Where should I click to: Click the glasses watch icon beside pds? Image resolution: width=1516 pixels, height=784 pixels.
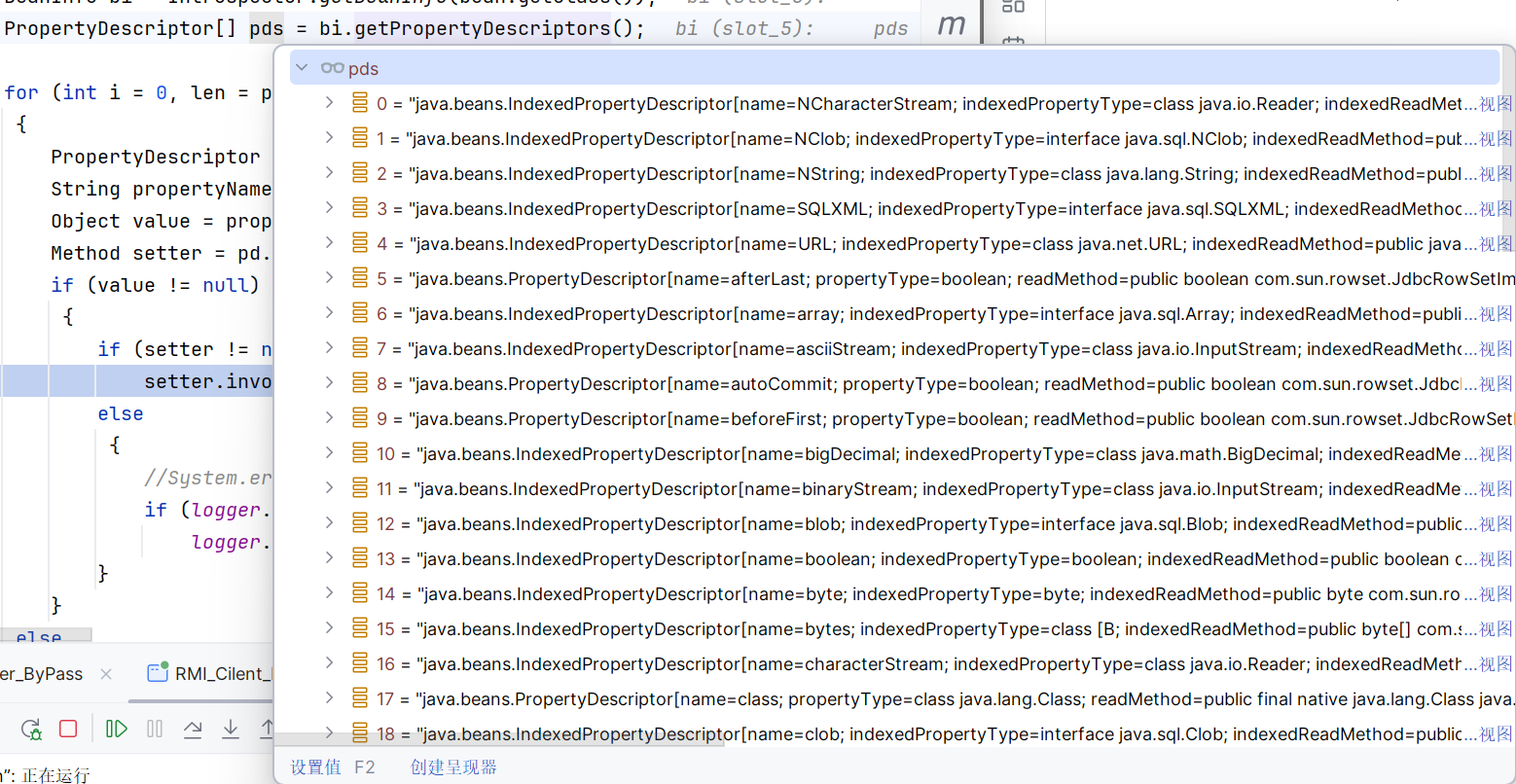[x=333, y=68]
